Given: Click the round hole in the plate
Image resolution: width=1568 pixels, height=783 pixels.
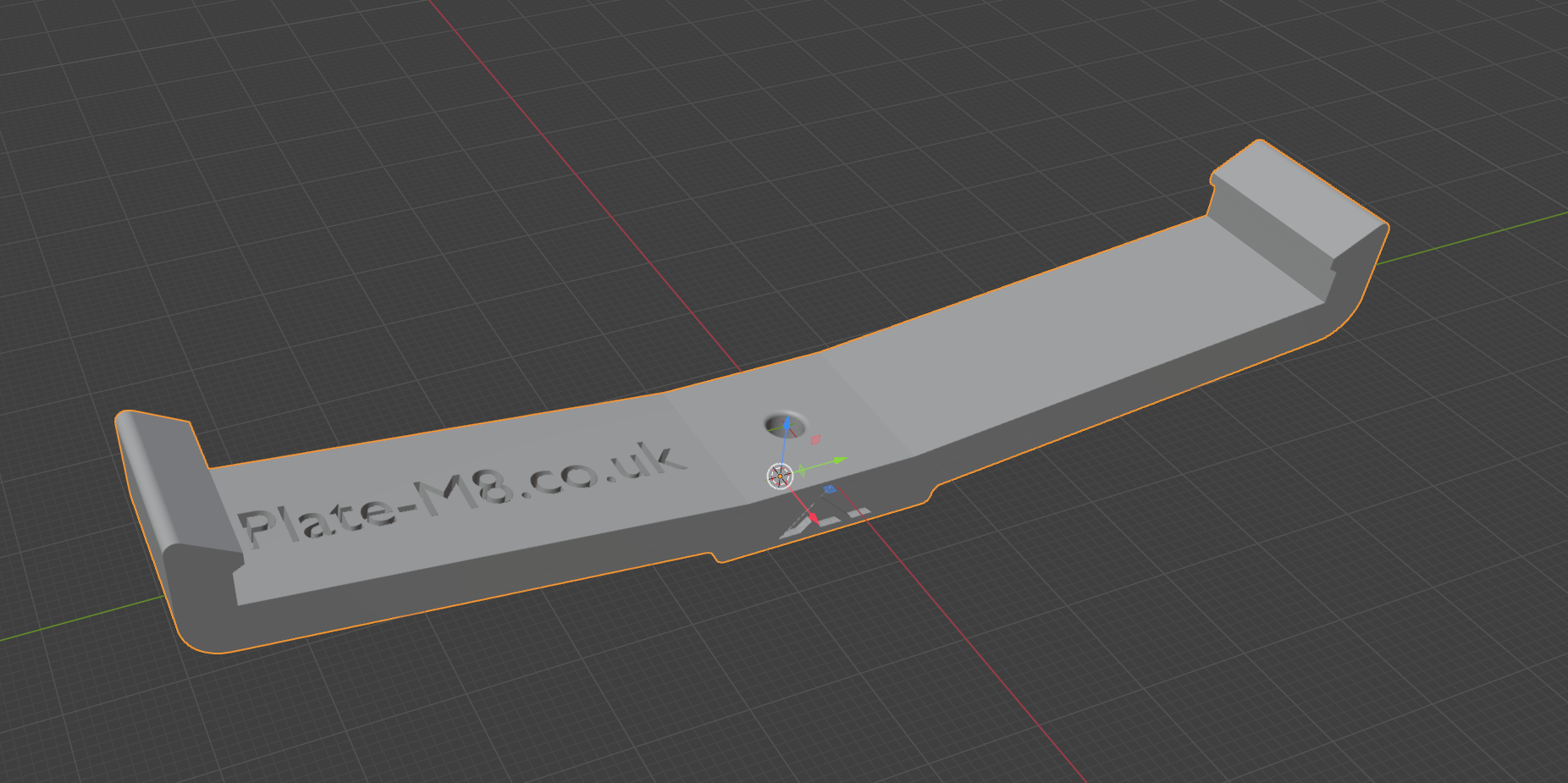Looking at the screenshot, I should (x=787, y=424).
